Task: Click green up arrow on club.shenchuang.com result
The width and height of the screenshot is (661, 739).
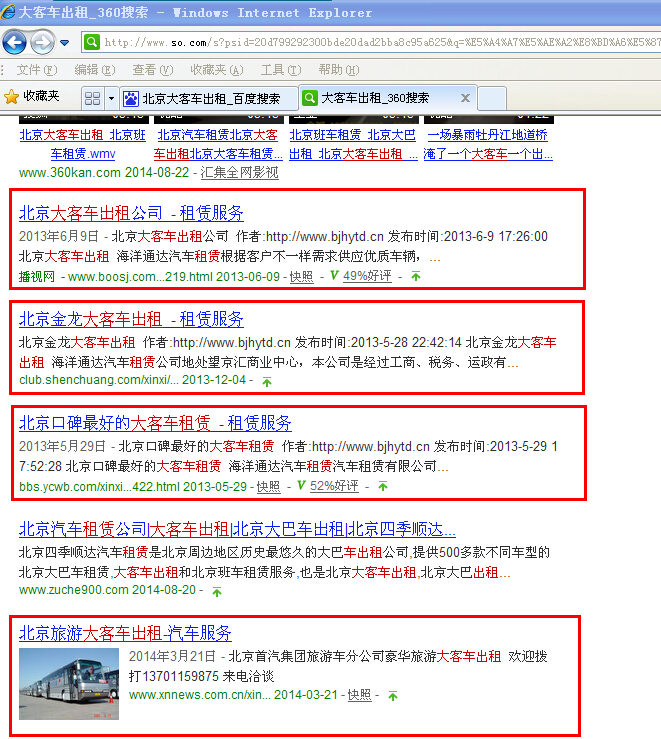Action: 267,381
